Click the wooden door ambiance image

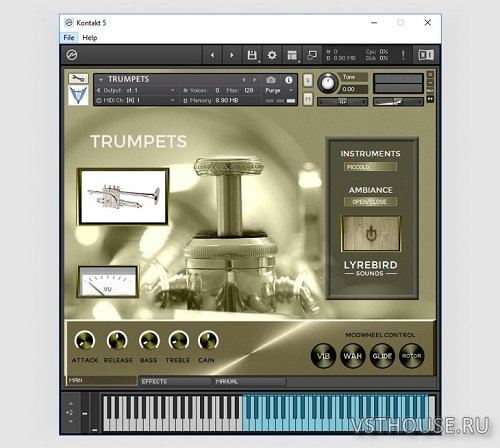371,233
